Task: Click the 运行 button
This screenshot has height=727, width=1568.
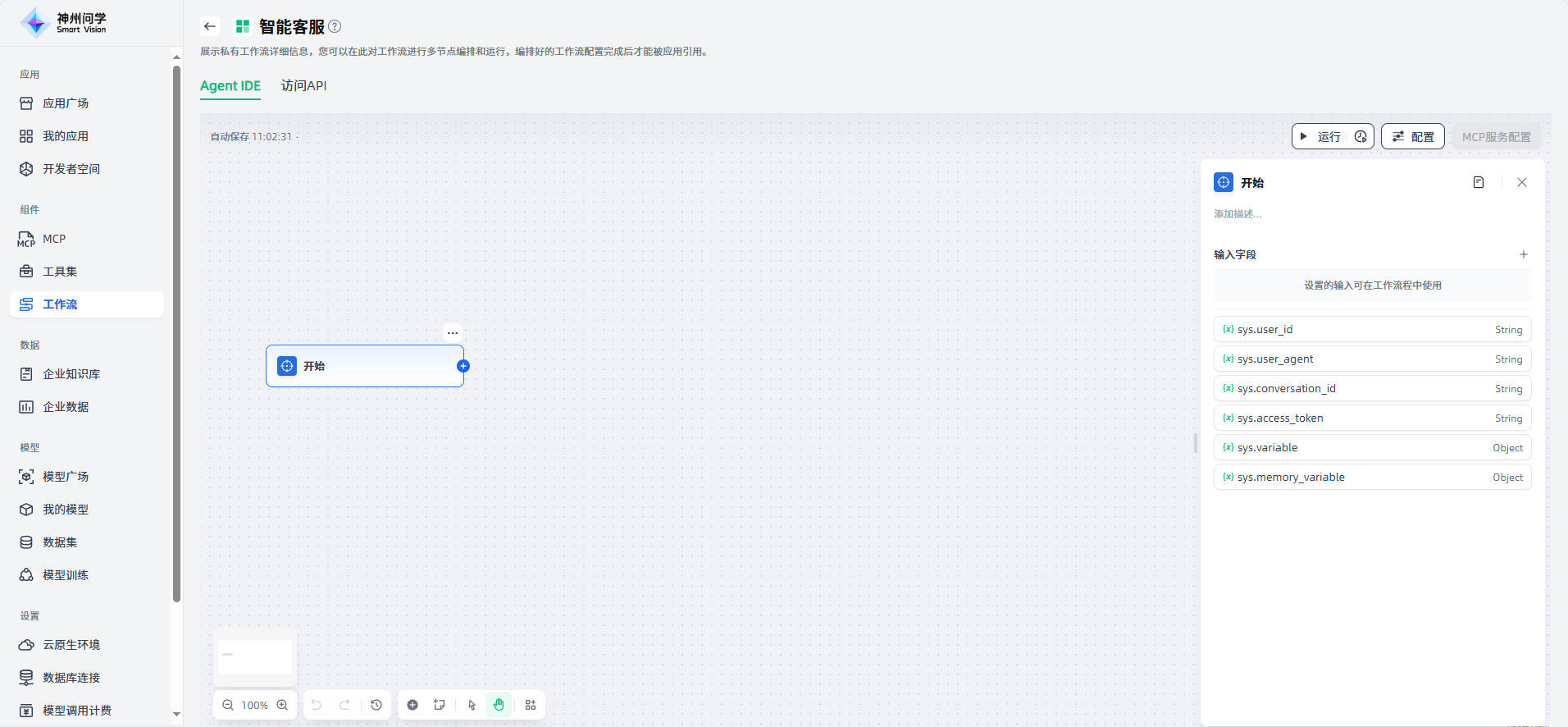Action: (1321, 137)
